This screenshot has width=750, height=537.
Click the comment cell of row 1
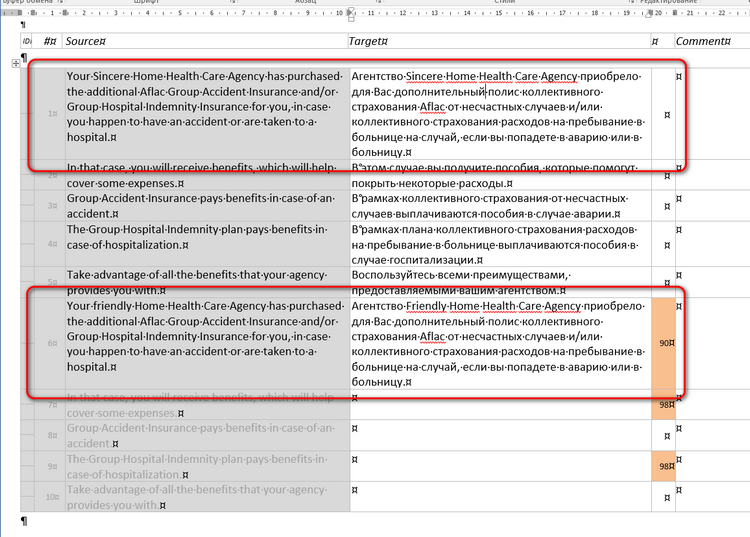712,114
